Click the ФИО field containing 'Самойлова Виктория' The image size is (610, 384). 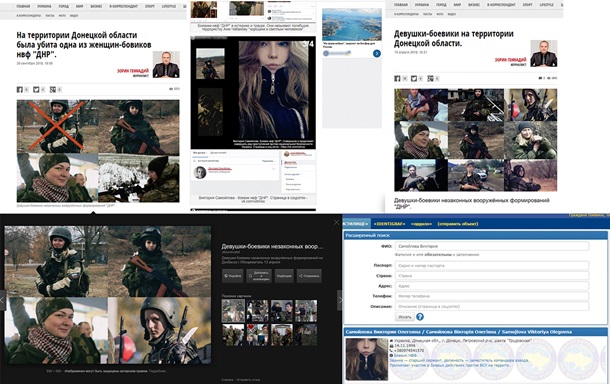[492, 246]
